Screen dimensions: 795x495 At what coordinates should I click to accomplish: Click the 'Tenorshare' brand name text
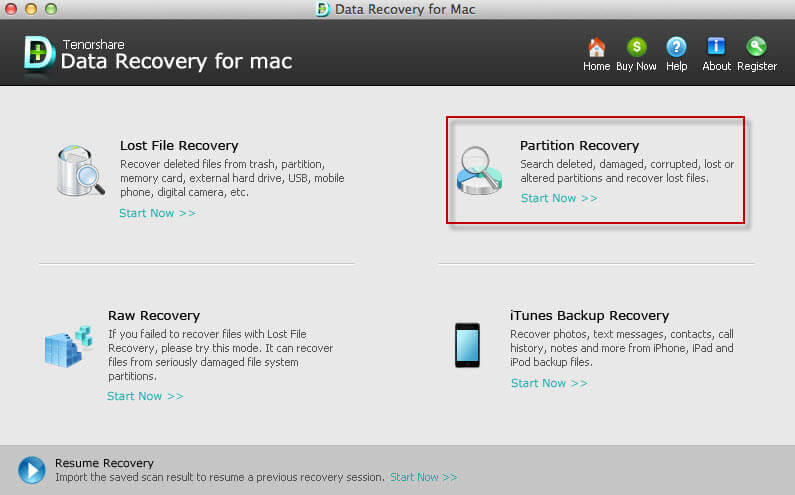(94, 45)
